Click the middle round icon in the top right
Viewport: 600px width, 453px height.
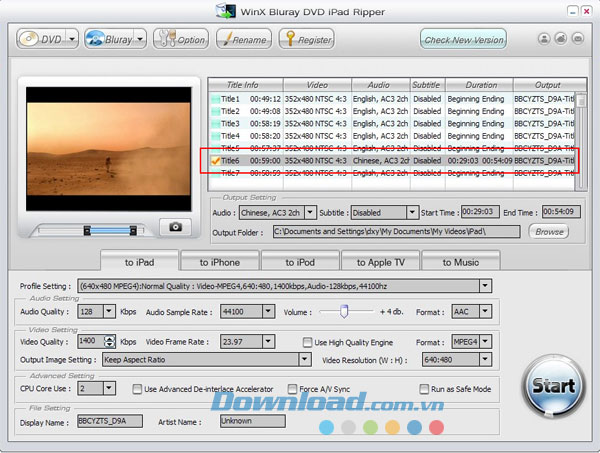[x=561, y=39]
